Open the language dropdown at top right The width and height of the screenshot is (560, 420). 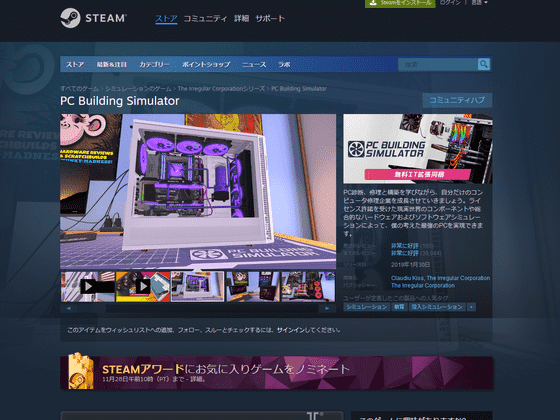pos(479,3)
